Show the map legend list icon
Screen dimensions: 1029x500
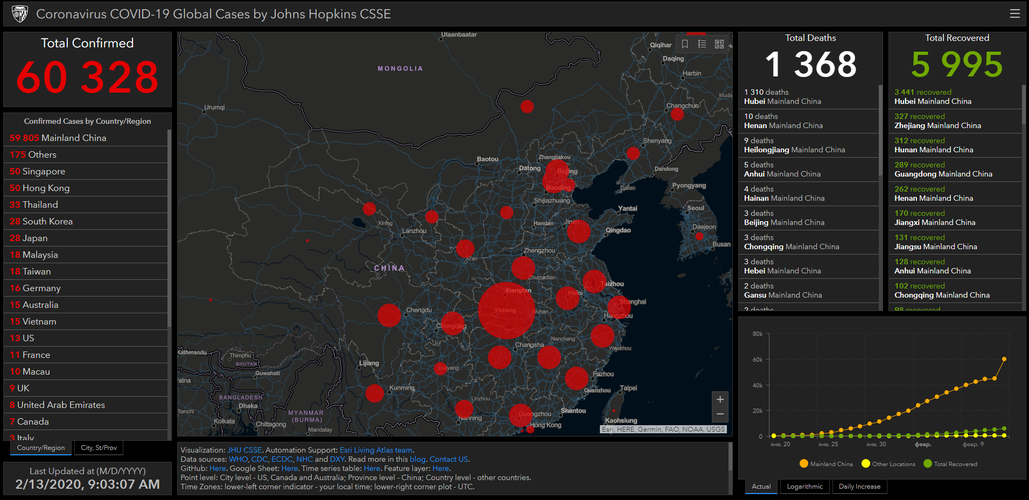[702, 43]
